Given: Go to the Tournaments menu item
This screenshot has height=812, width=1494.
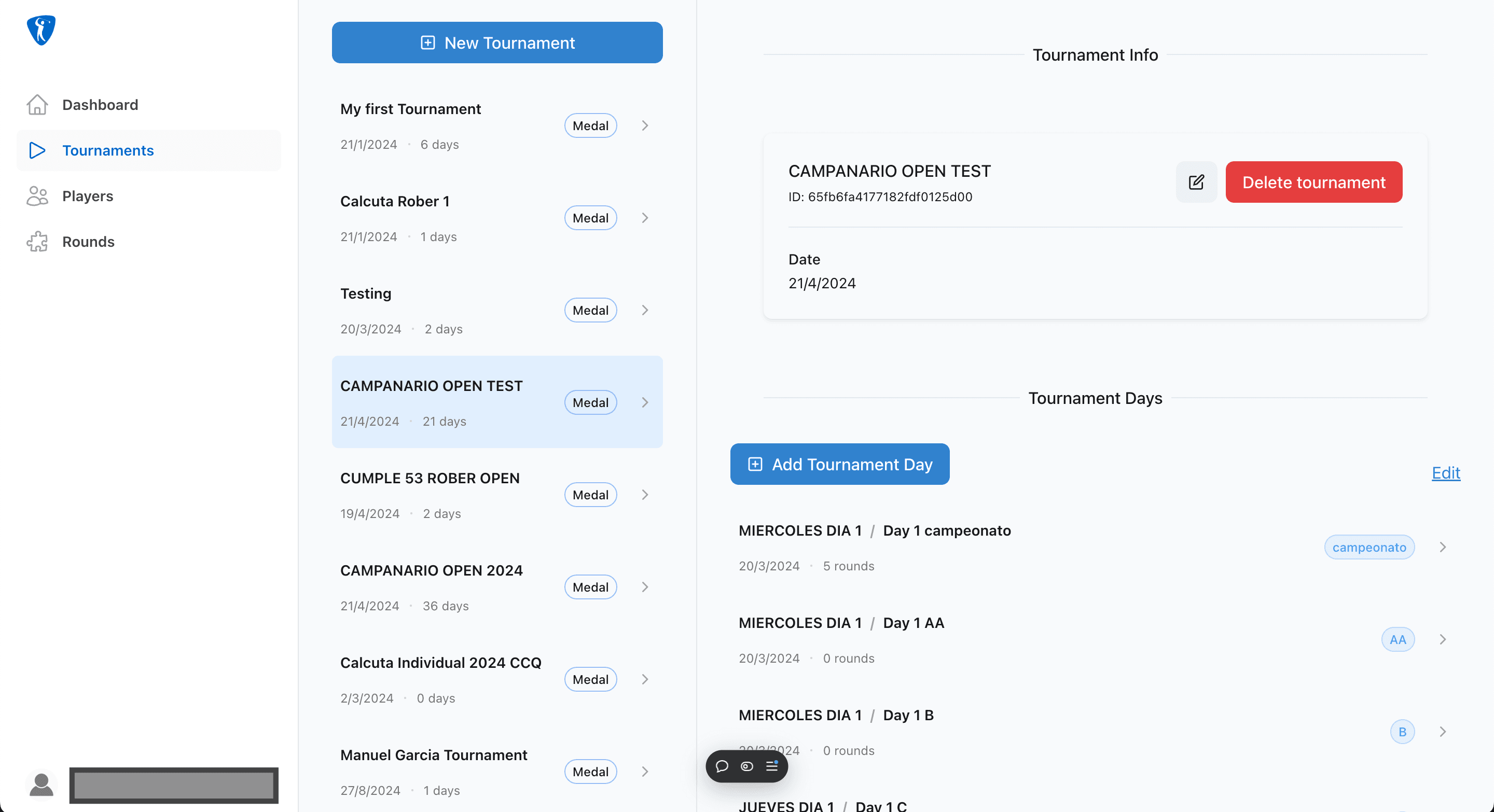Looking at the screenshot, I should point(108,151).
